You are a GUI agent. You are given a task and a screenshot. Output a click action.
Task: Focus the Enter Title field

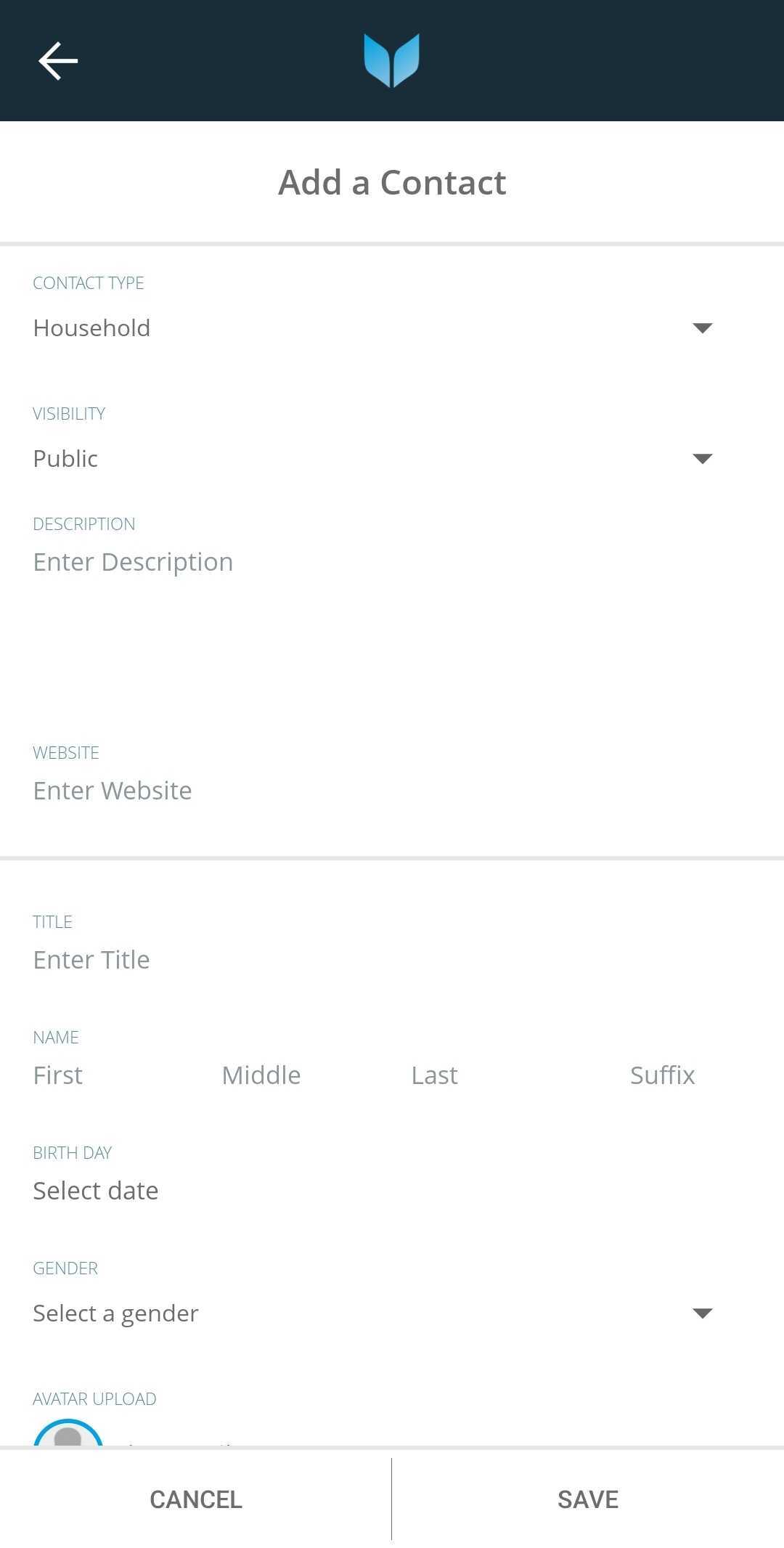[392, 960]
